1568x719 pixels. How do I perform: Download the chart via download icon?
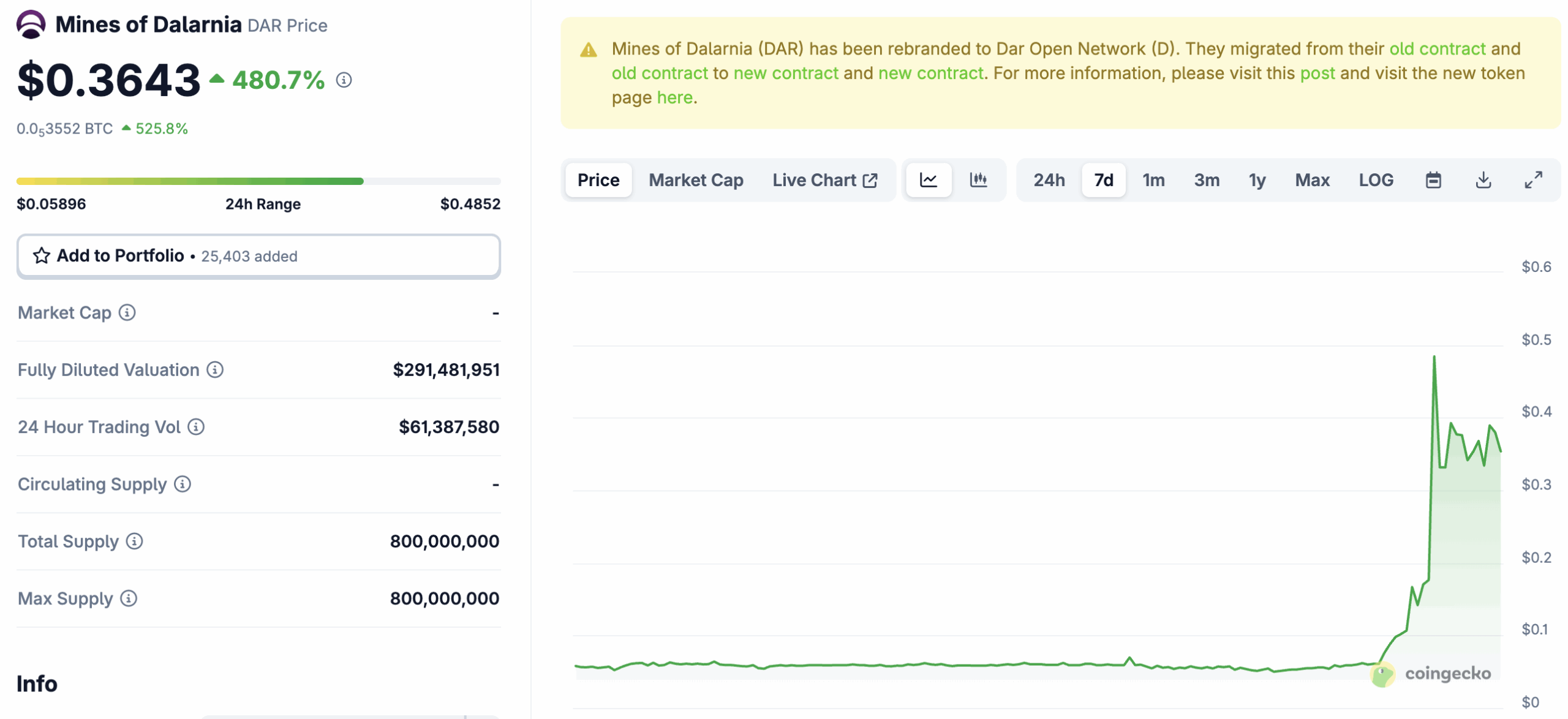[1484, 179]
